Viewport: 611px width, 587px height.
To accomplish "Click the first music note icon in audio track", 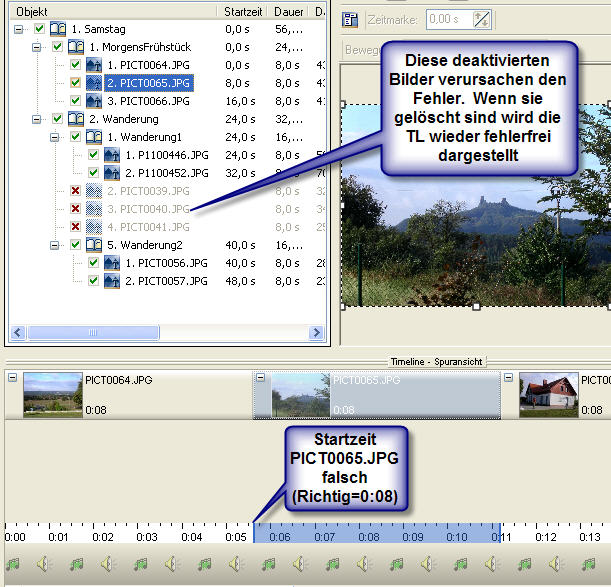I will tap(14, 565).
